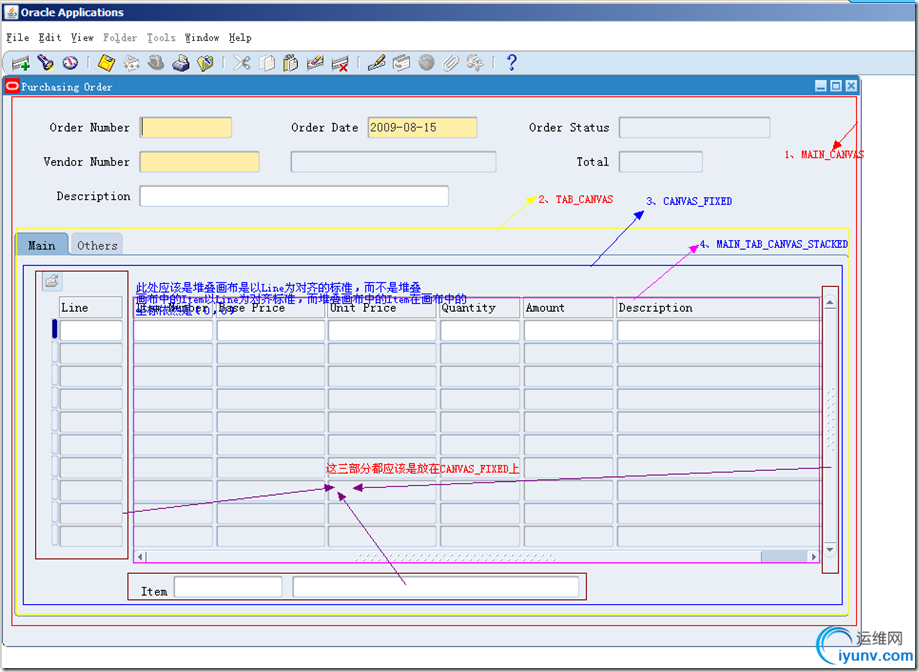Click the Print icon
The width and height of the screenshot is (919, 672).
(181, 63)
